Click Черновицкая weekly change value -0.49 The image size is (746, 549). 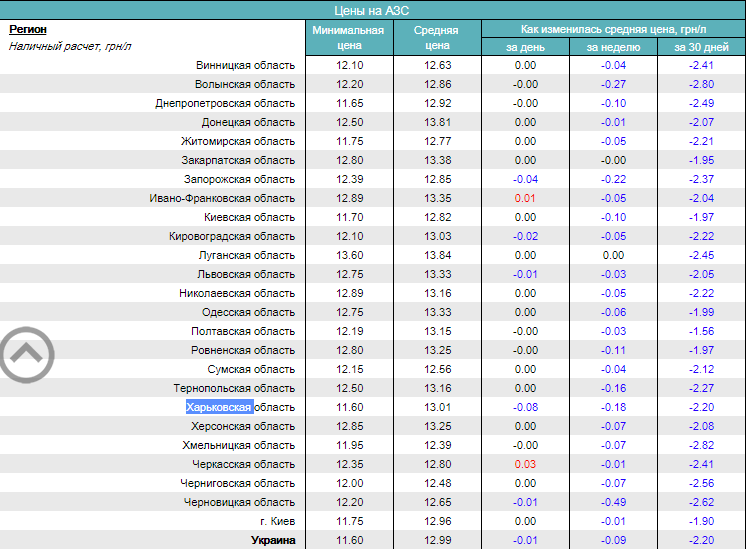(x=613, y=502)
